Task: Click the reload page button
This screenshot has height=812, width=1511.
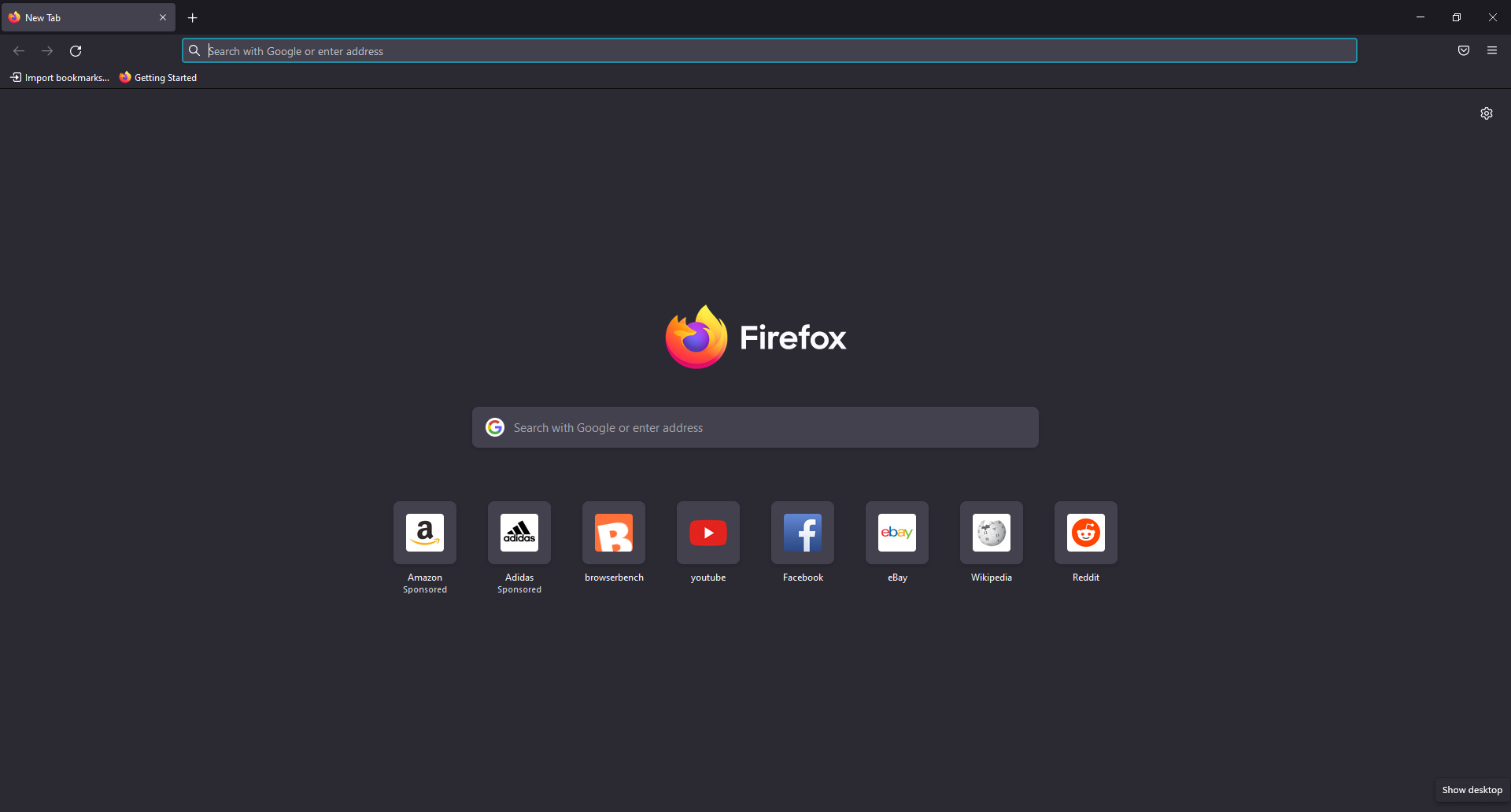Action: tap(76, 51)
